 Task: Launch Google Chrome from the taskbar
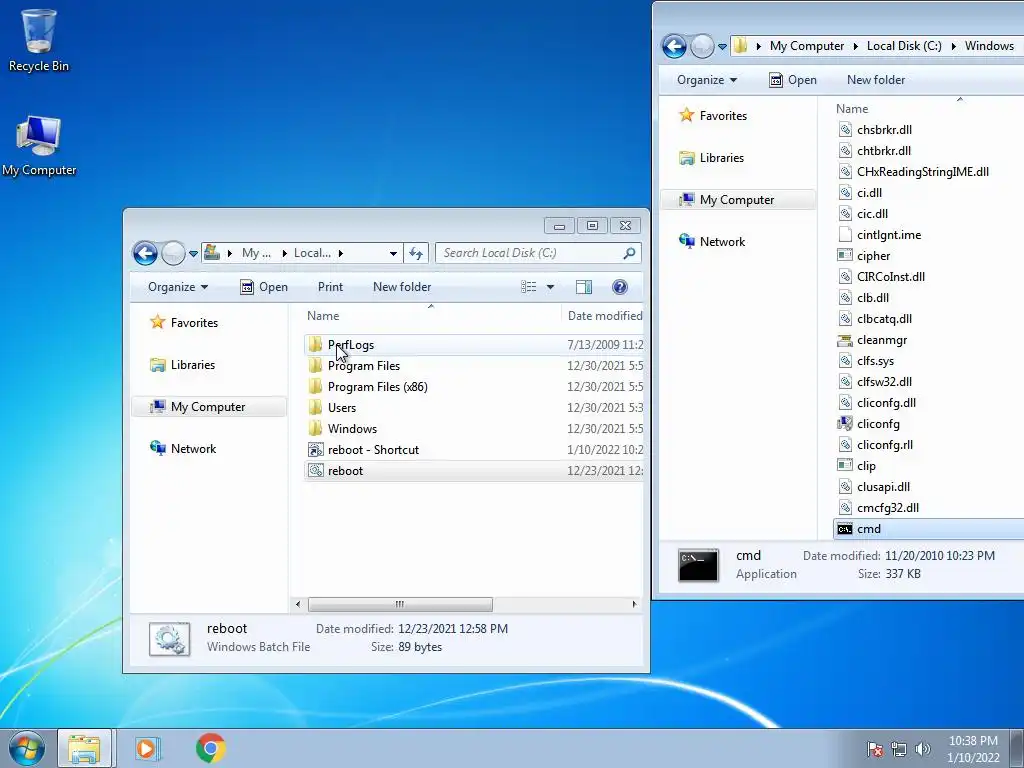pyautogui.click(x=210, y=748)
